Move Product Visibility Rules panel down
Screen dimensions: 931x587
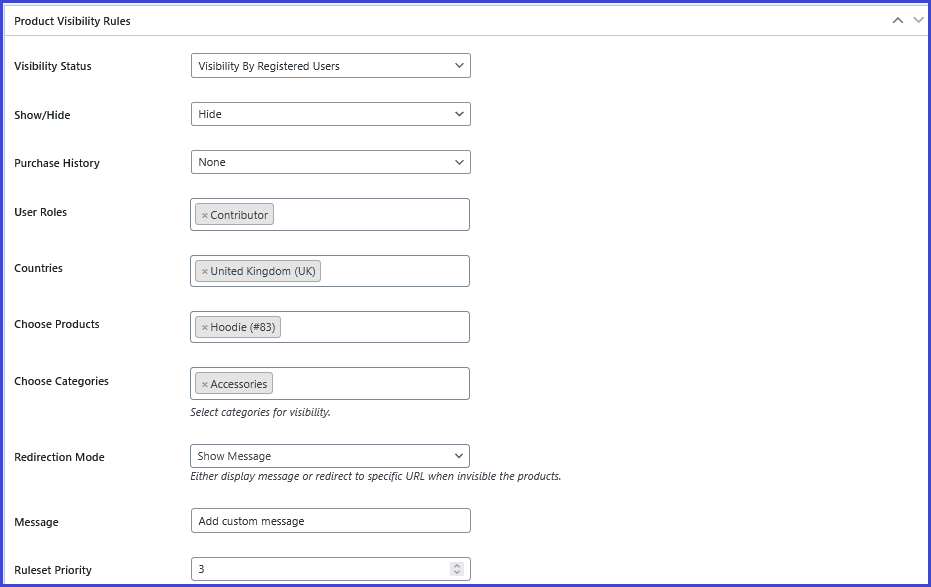(x=919, y=21)
